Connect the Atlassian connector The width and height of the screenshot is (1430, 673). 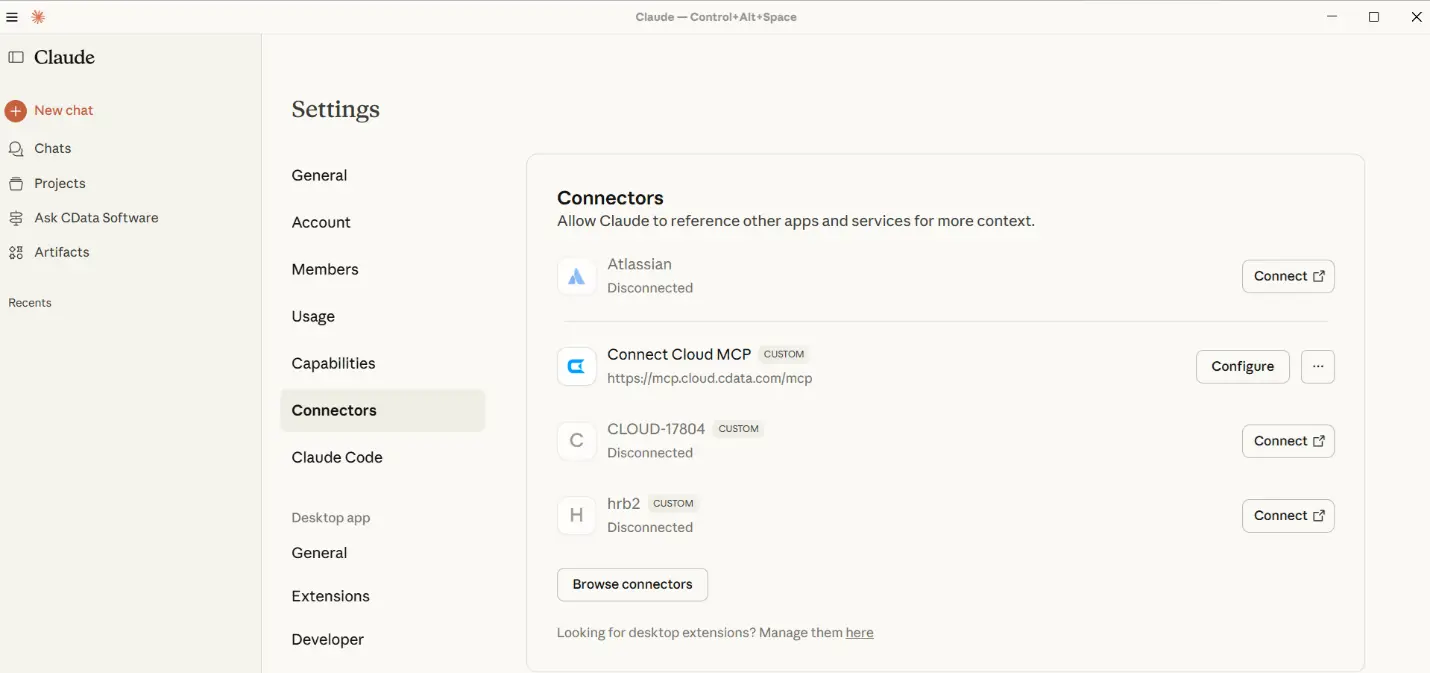1288,276
